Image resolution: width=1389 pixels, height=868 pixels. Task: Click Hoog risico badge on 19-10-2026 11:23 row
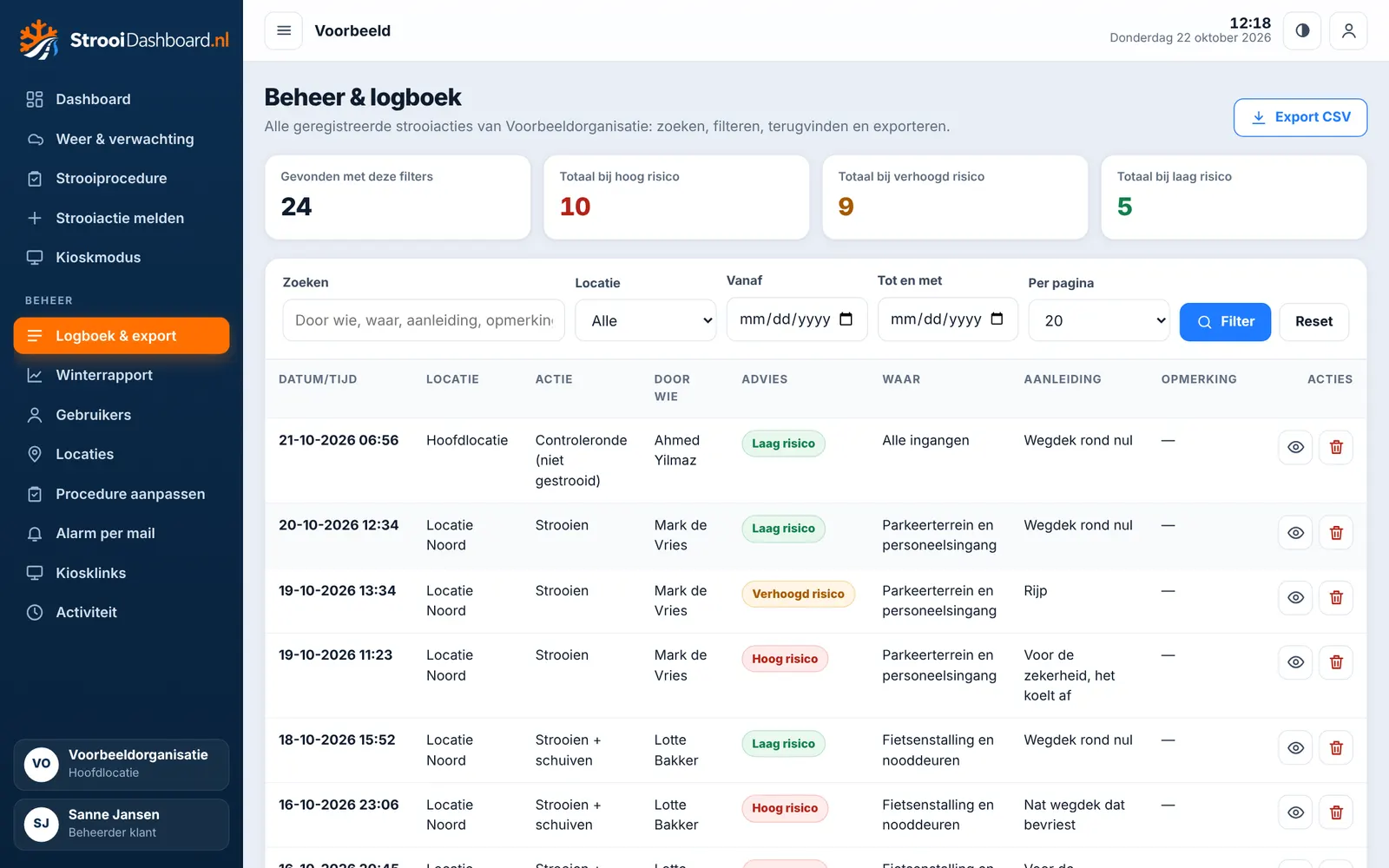click(785, 659)
